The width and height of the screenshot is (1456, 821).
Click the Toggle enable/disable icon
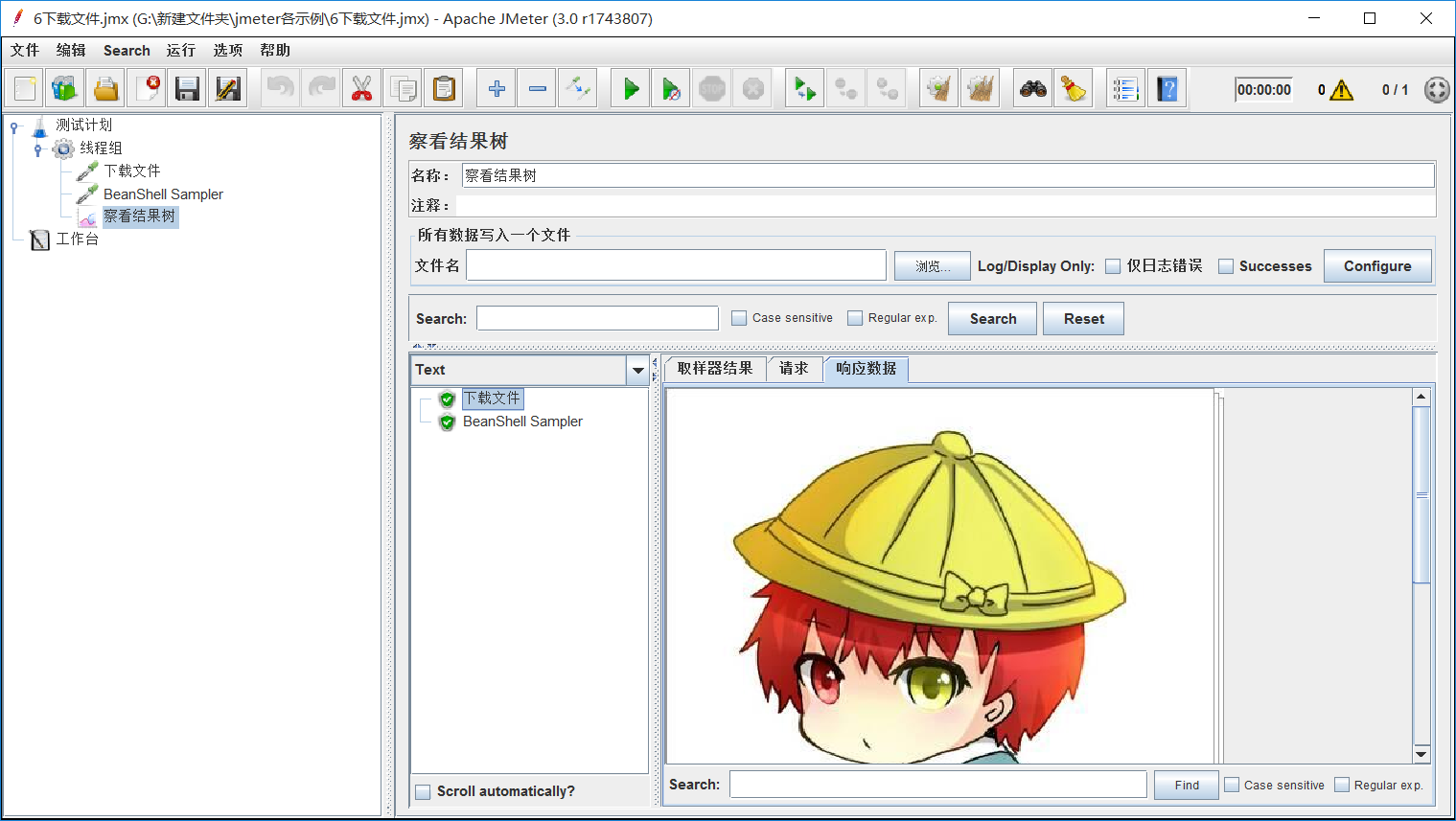click(x=578, y=89)
